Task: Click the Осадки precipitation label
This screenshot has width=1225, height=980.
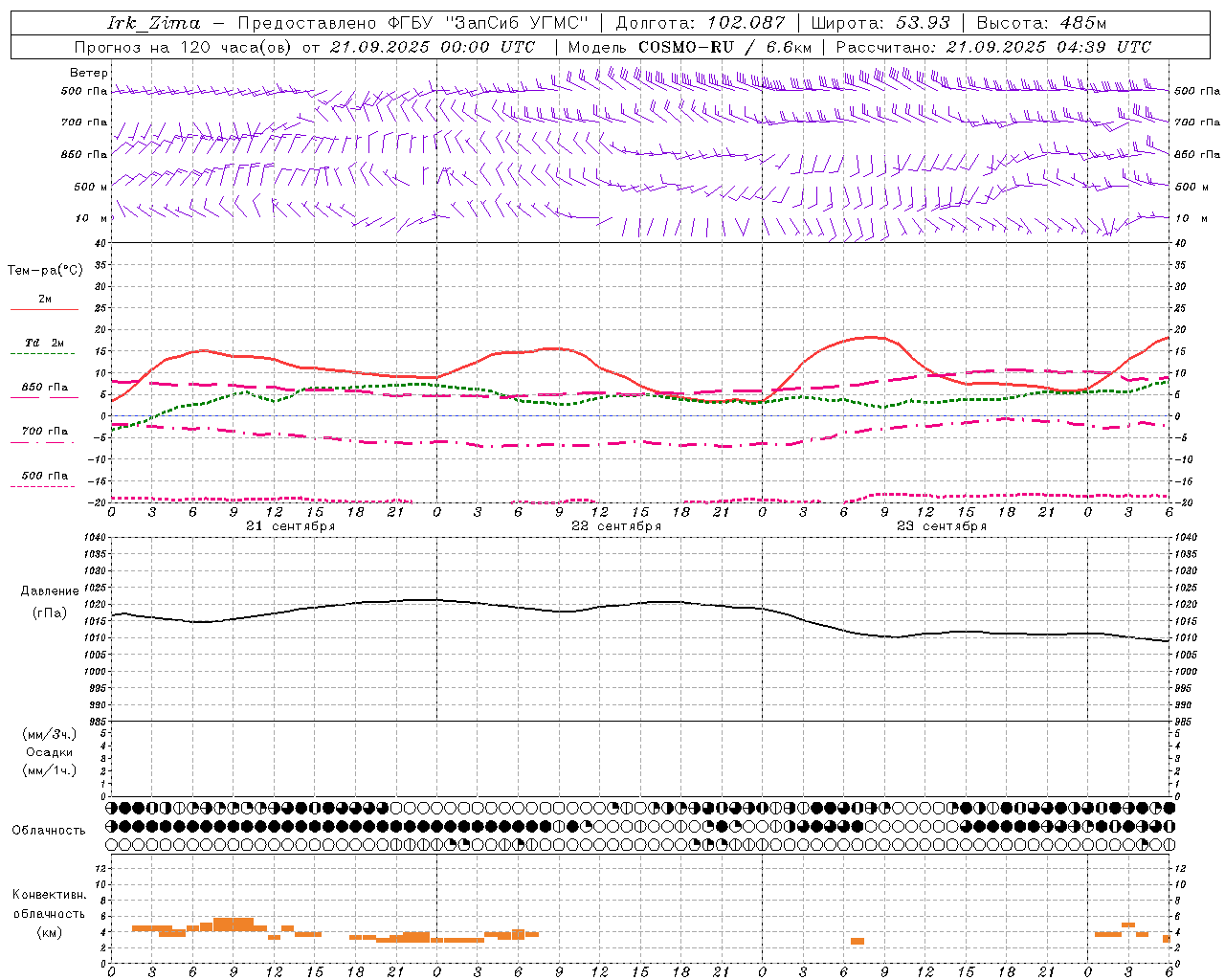Action: point(50,752)
